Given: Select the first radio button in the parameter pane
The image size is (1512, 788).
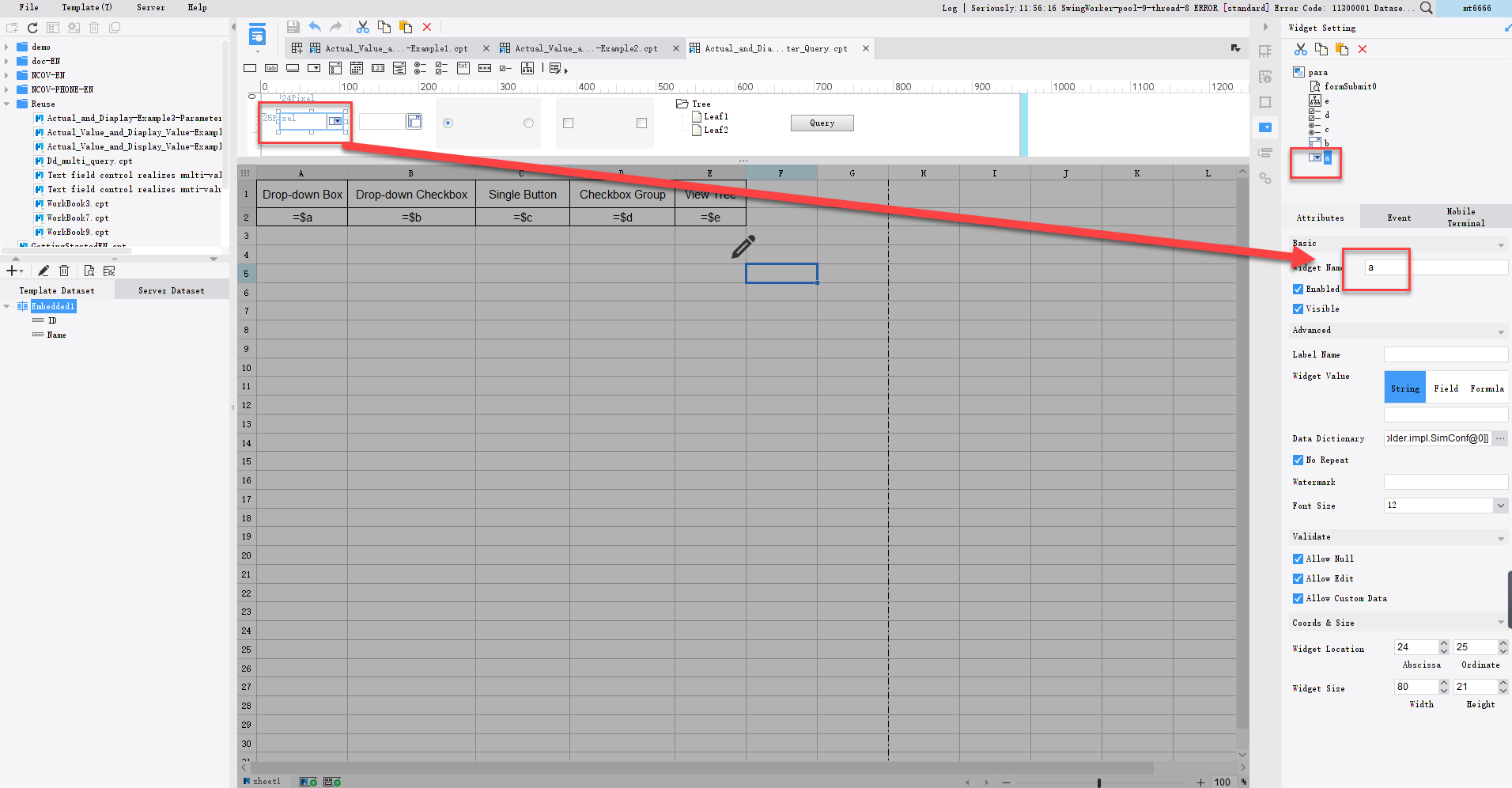Looking at the screenshot, I should pyautogui.click(x=448, y=123).
